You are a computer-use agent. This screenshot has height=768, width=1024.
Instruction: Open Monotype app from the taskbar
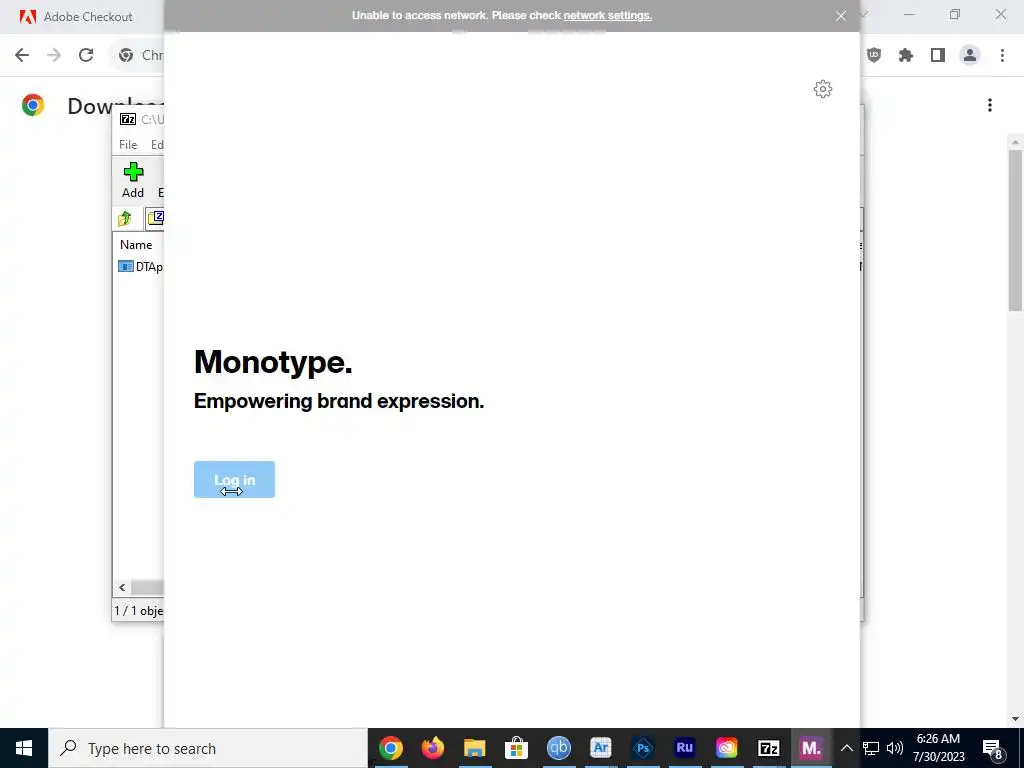click(811, 748)
